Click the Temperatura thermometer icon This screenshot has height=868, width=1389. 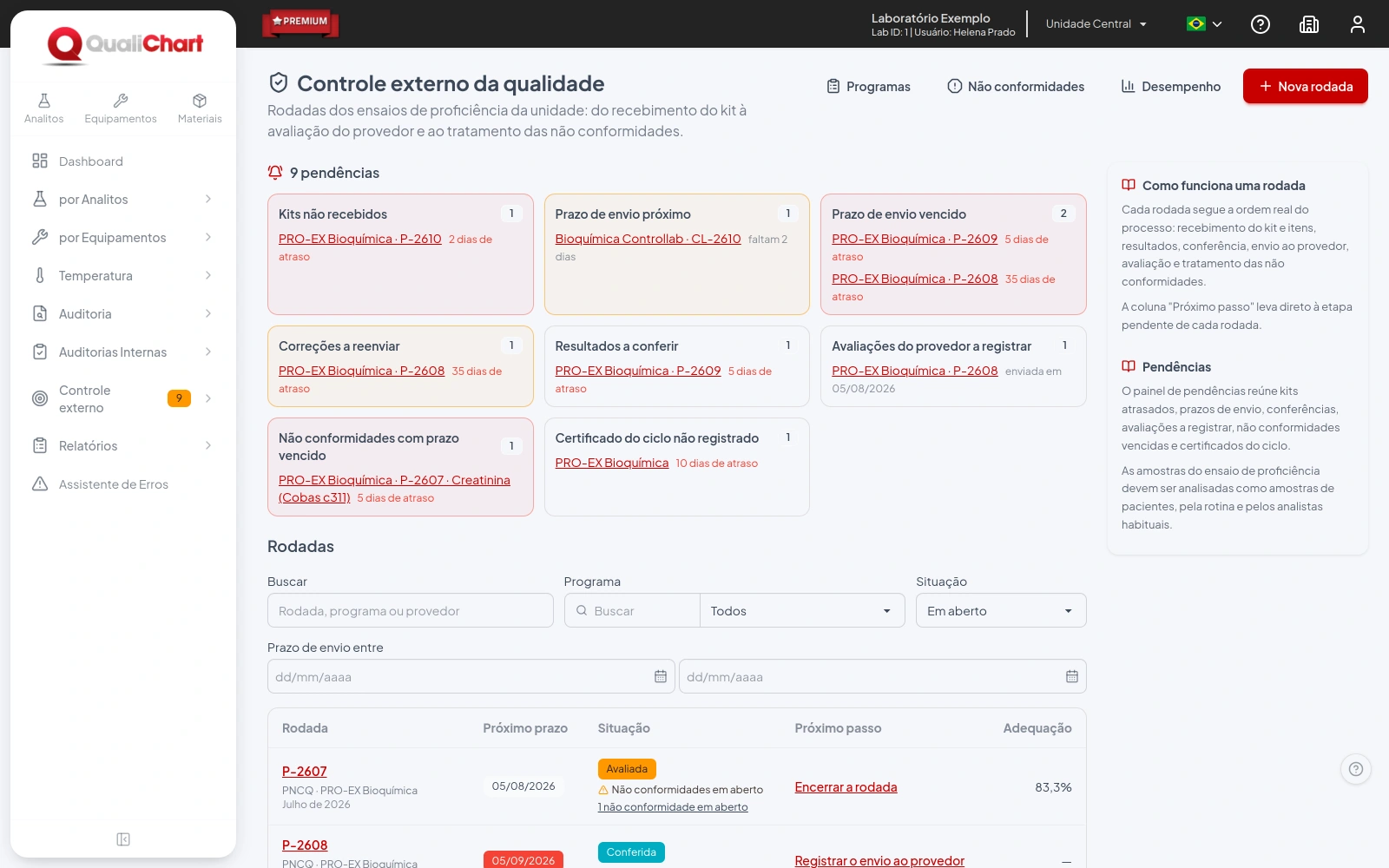click(40, 275)
